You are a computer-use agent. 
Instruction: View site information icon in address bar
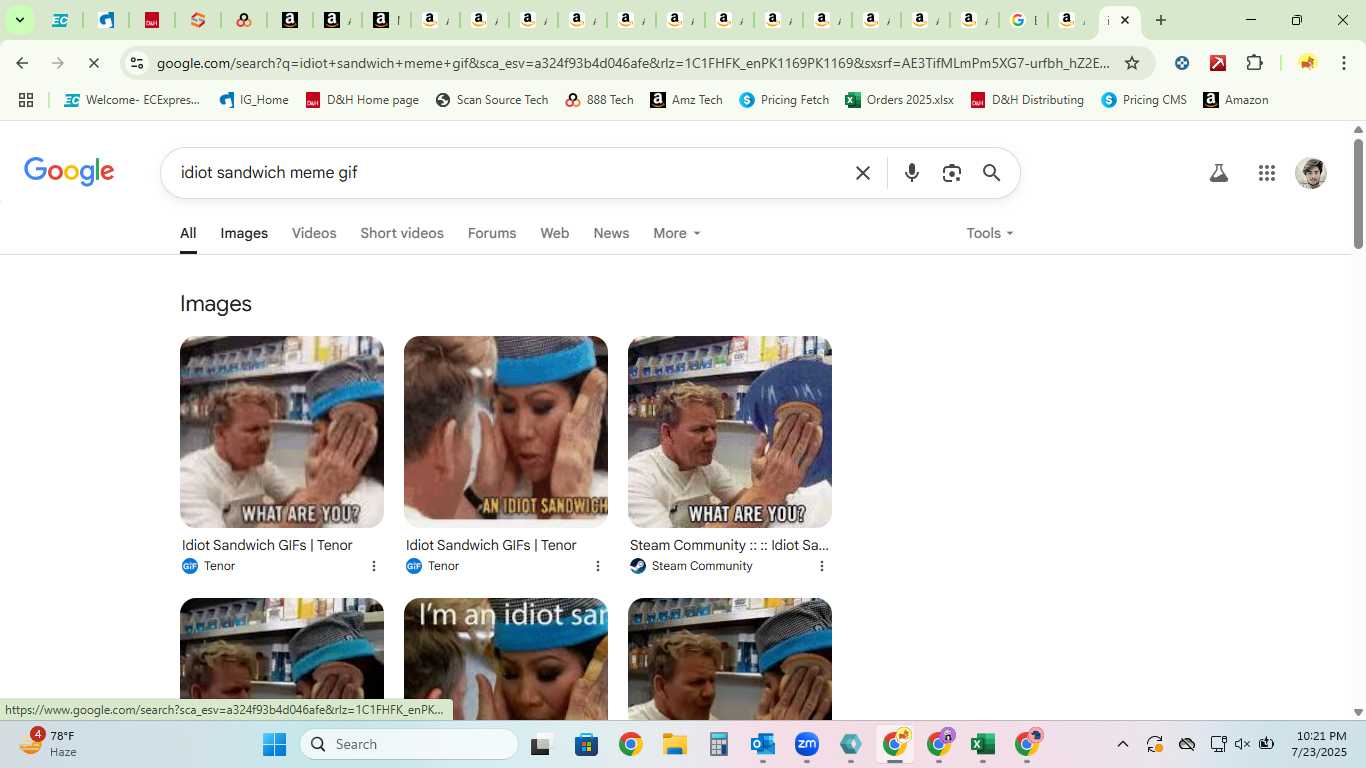137,63
